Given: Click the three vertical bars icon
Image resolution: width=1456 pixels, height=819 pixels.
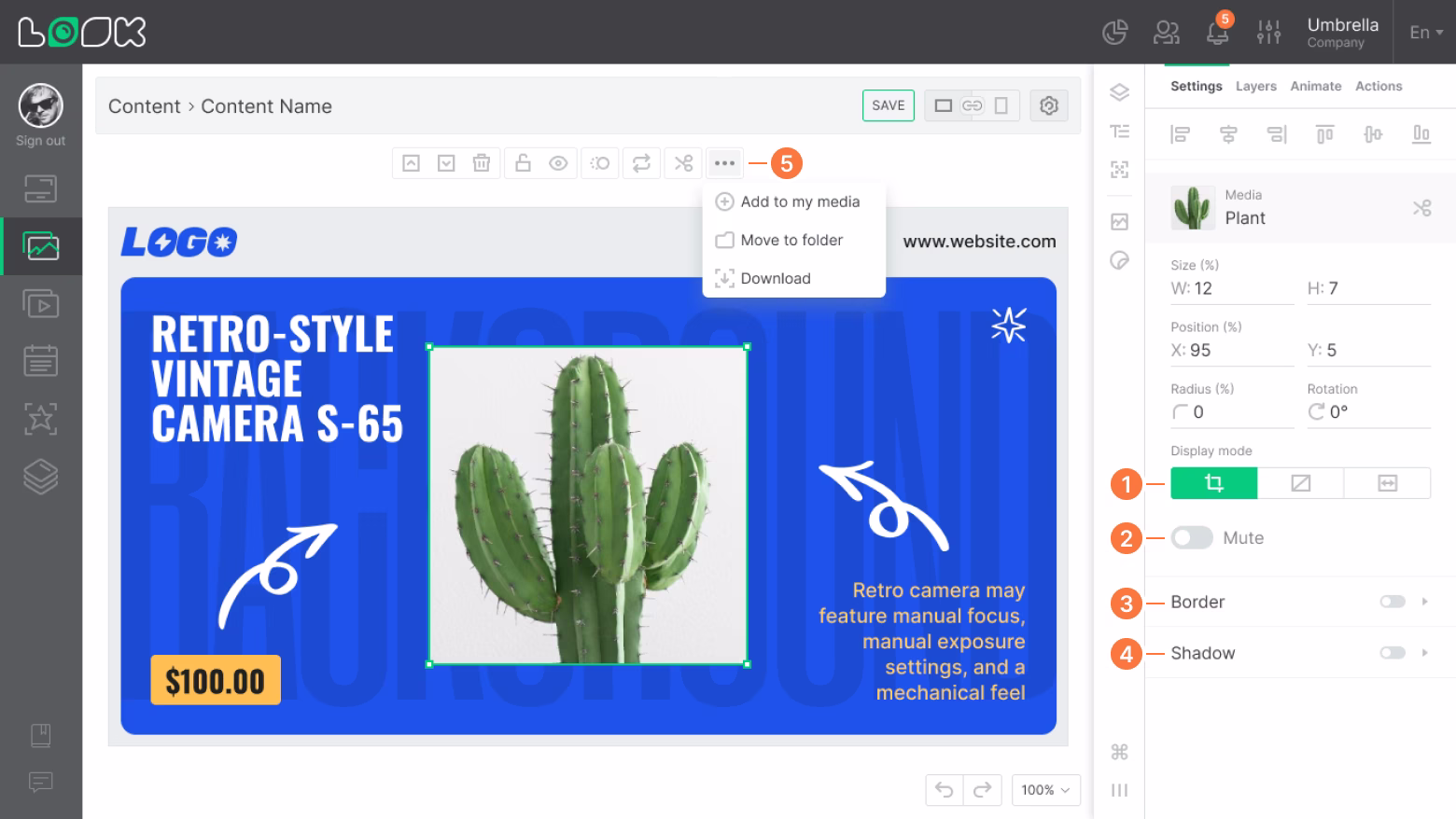Looking at the screenshot, I should [x=1119, y=790].
